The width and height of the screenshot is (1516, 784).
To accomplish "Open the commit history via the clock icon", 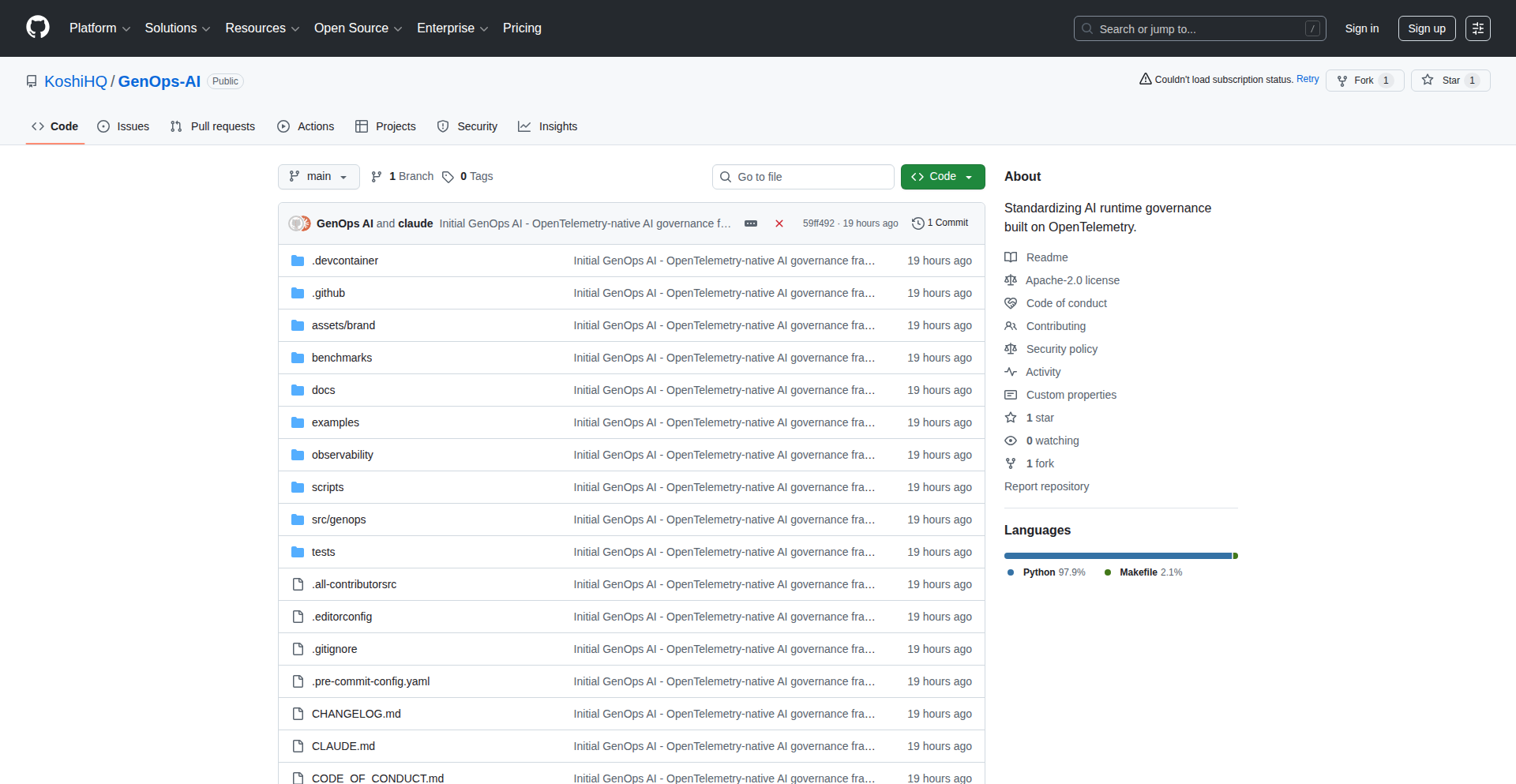I will [917, 223].
